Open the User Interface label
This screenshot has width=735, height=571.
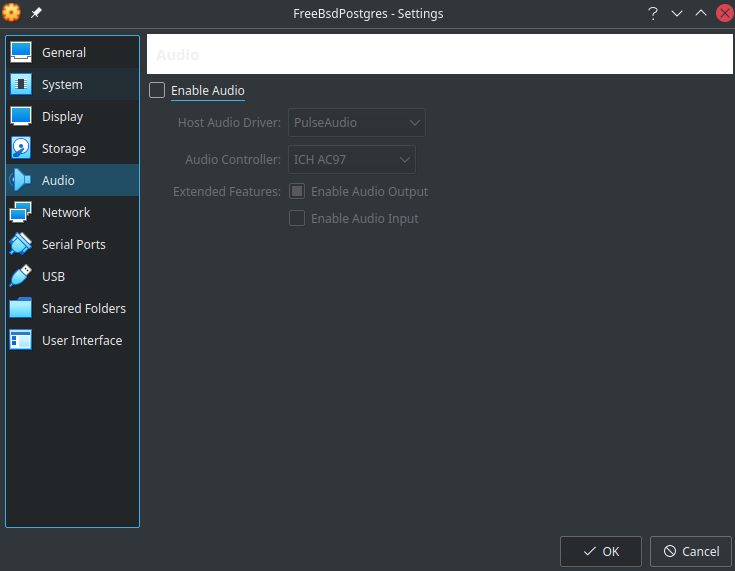[82, 340]
